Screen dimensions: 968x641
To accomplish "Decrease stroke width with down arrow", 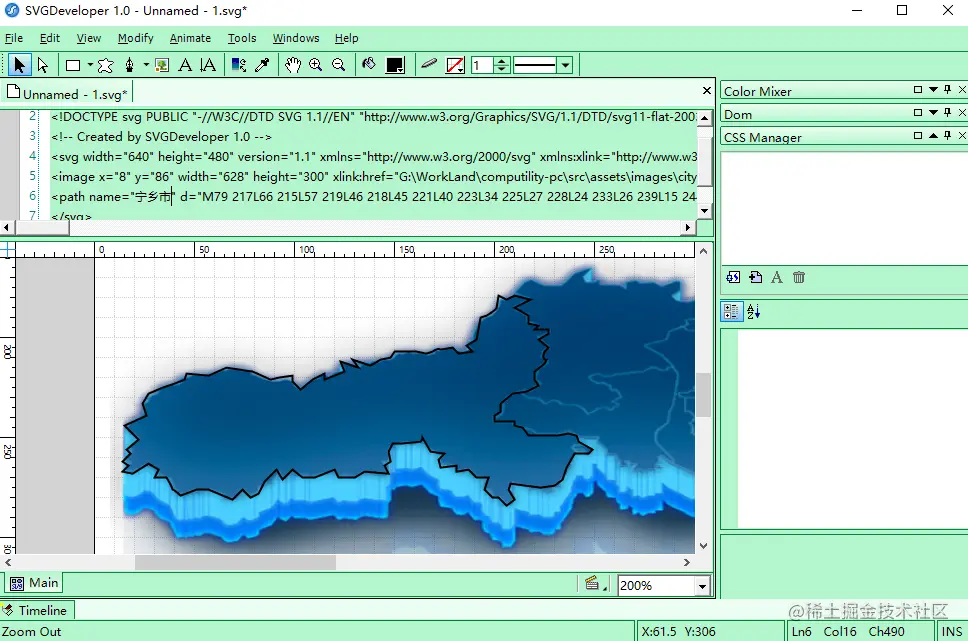I will coord(502,69).
